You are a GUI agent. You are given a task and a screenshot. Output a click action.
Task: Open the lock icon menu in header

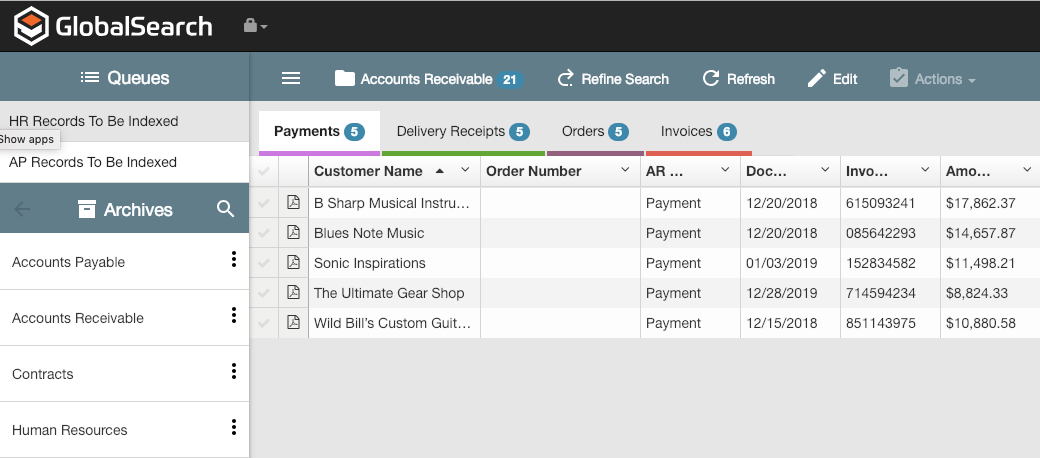pos(255,26)
